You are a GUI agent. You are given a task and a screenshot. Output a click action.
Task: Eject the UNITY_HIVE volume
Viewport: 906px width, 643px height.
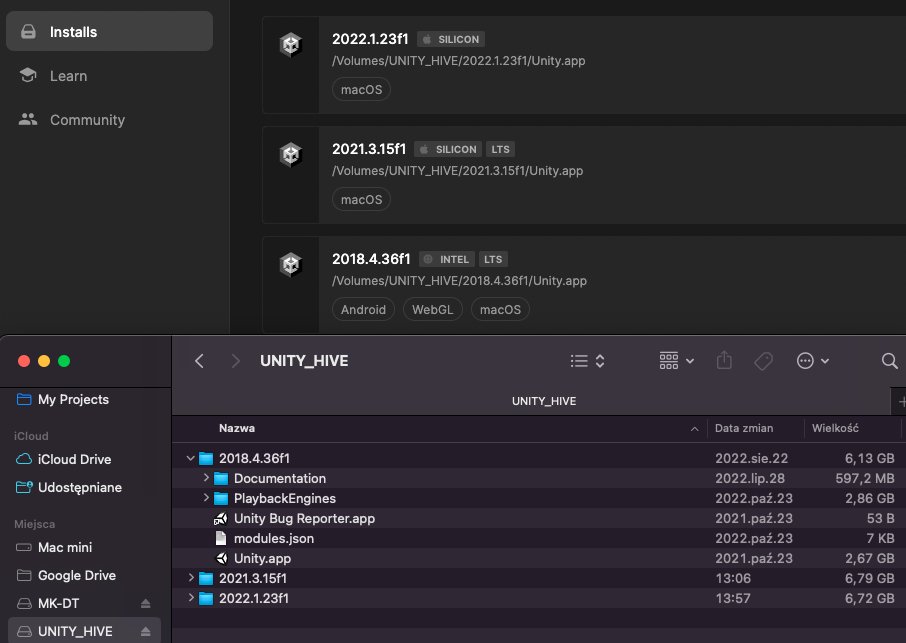point(146,631)
